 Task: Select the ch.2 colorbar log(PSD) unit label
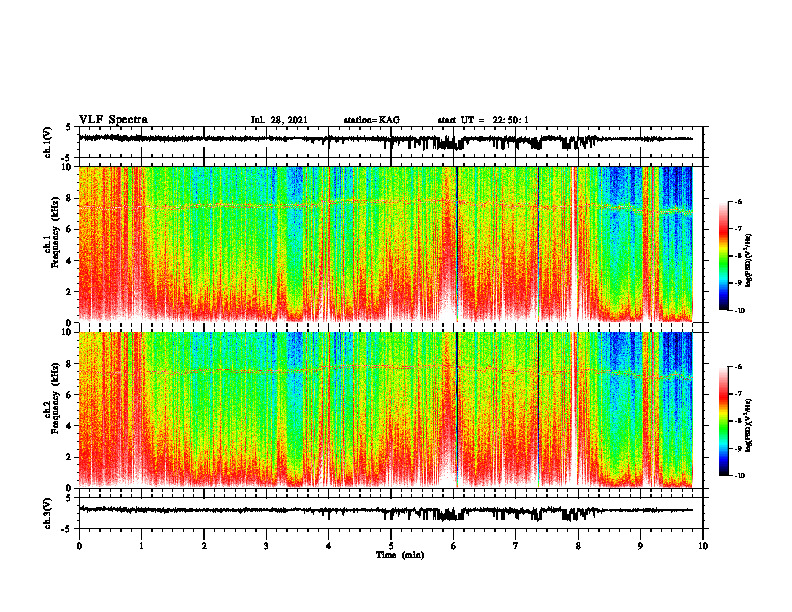tap(749, 425)
